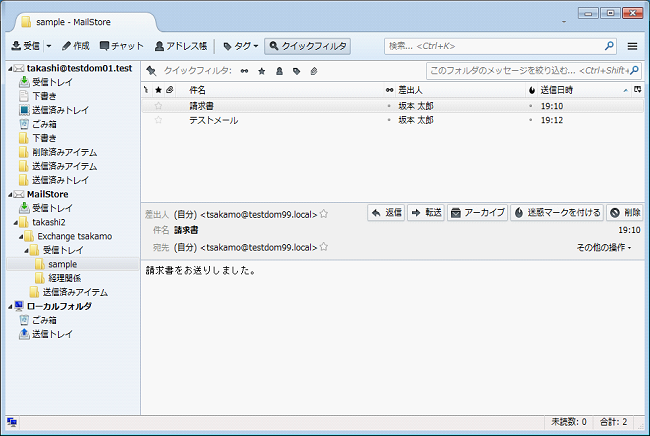Delete the message using 削除 button

click(625, 213)
